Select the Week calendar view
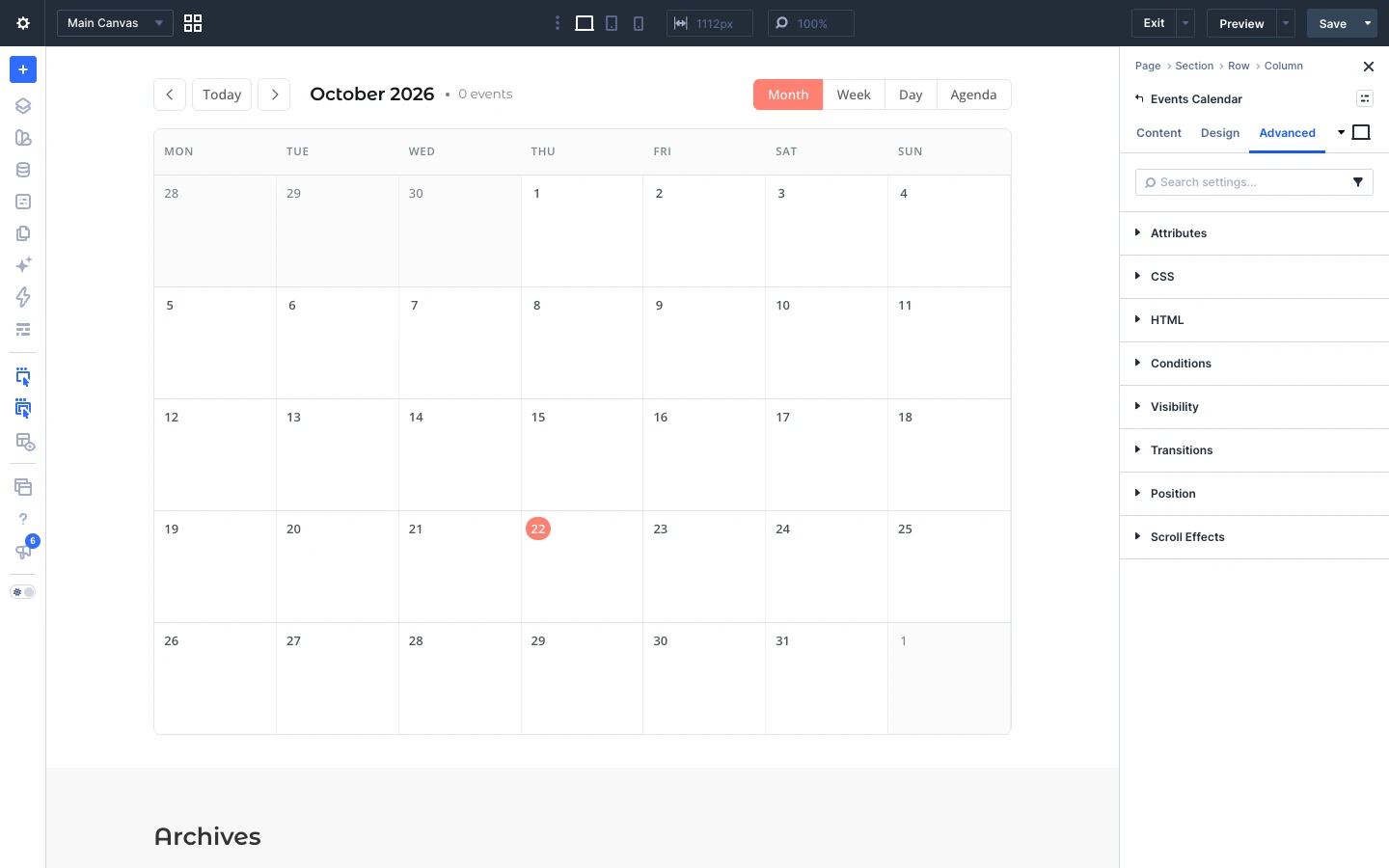 (x=854, y=95)
